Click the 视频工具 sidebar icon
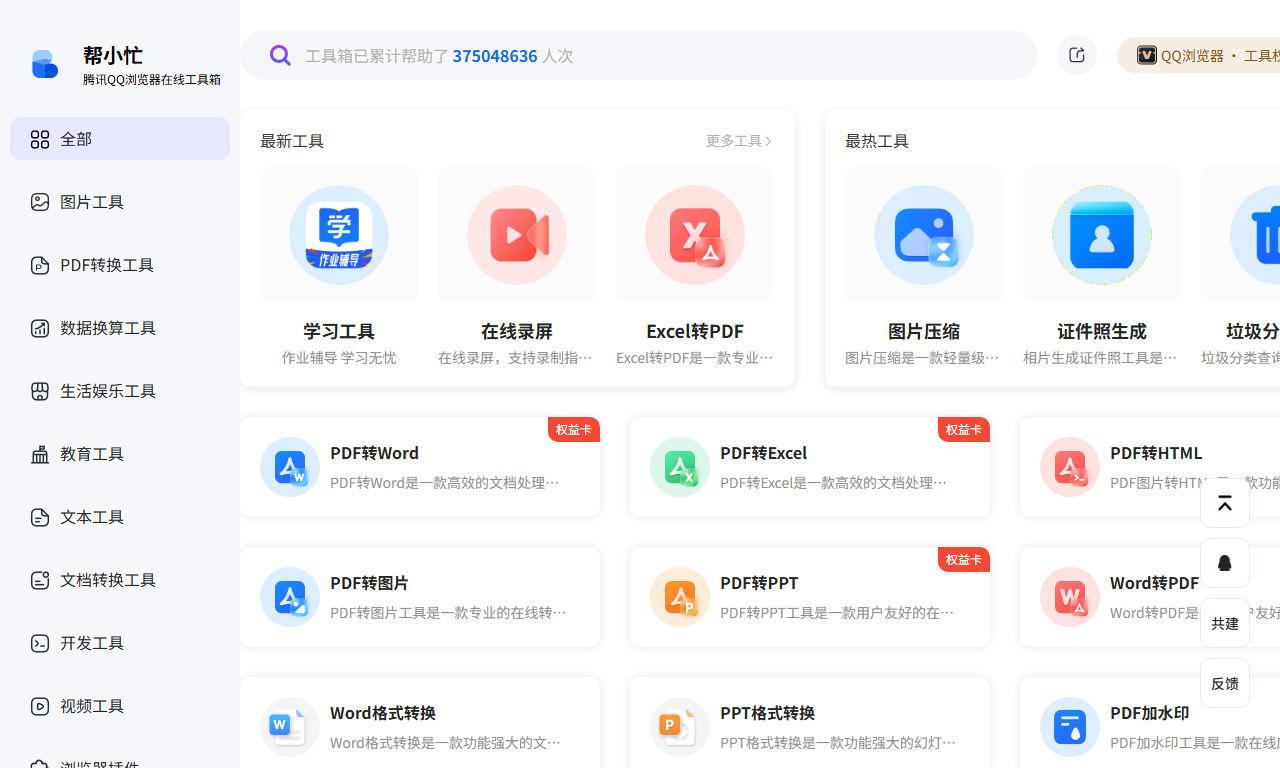Image resolution: width=1280 pixels, height=768 pixels. click(x=40, y=706)
